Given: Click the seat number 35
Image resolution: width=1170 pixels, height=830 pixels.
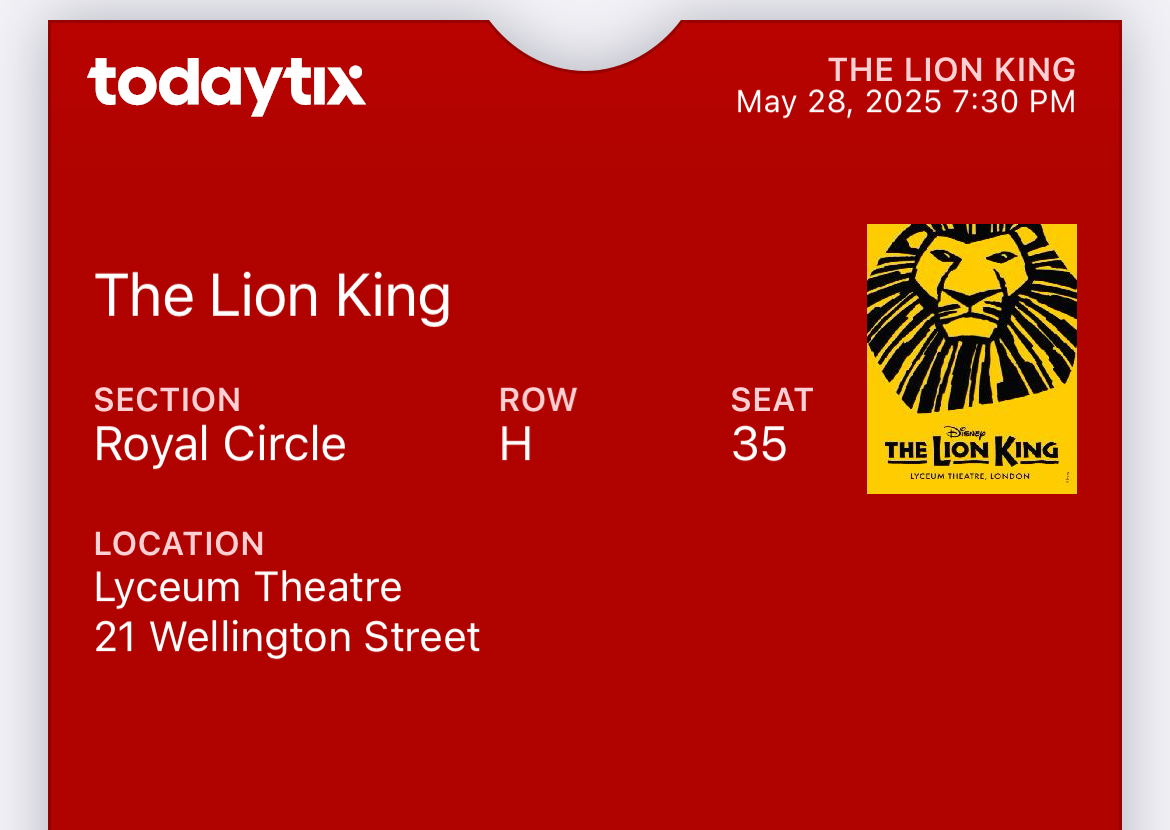Looking at the screenshot, I should (759, 444).
